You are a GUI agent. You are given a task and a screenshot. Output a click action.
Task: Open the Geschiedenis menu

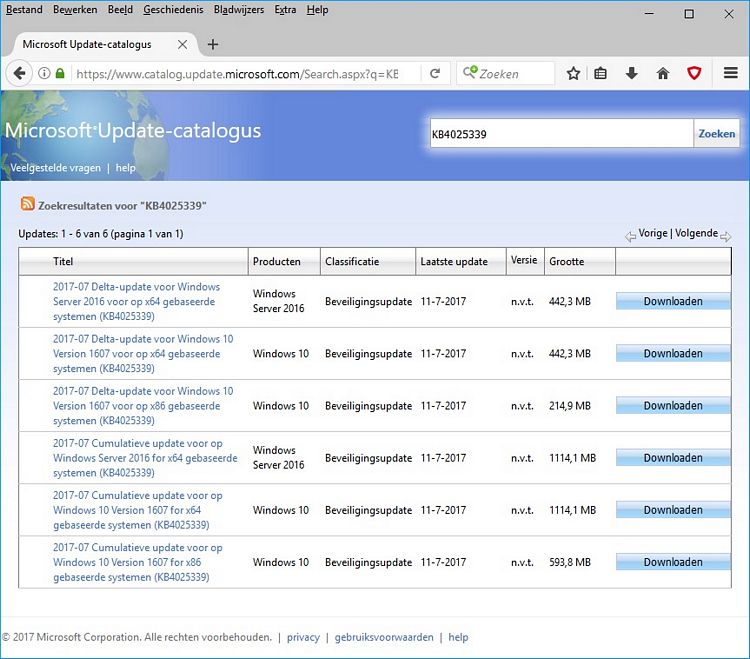(x=173, y=10)
